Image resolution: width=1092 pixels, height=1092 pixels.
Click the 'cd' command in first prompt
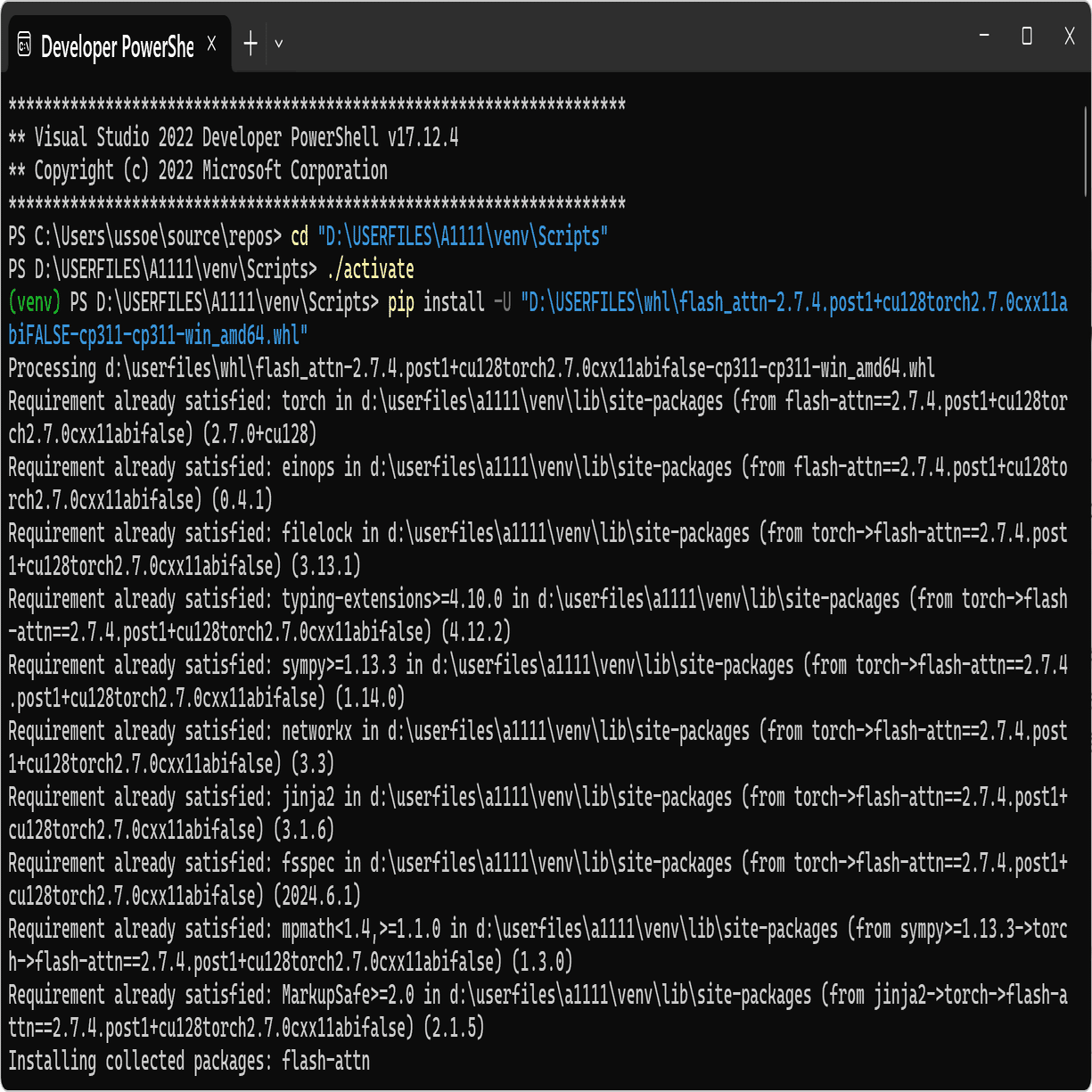click(x=300, y=236)
